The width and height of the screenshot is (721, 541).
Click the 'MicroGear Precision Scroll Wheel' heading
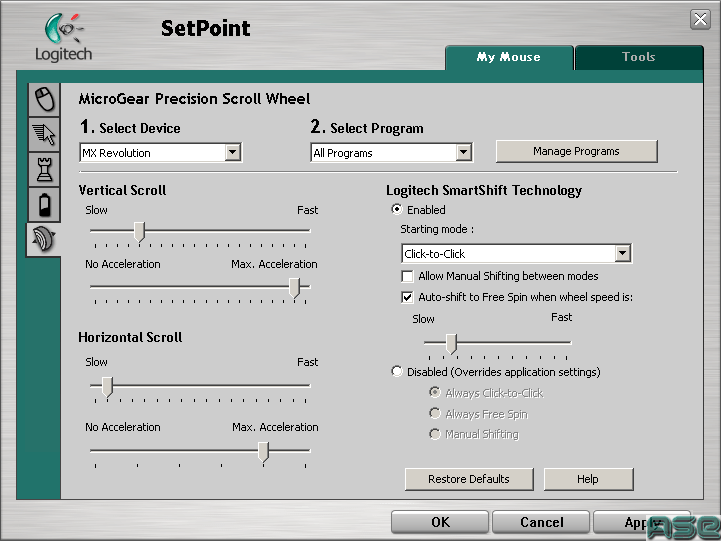(195, 99)
